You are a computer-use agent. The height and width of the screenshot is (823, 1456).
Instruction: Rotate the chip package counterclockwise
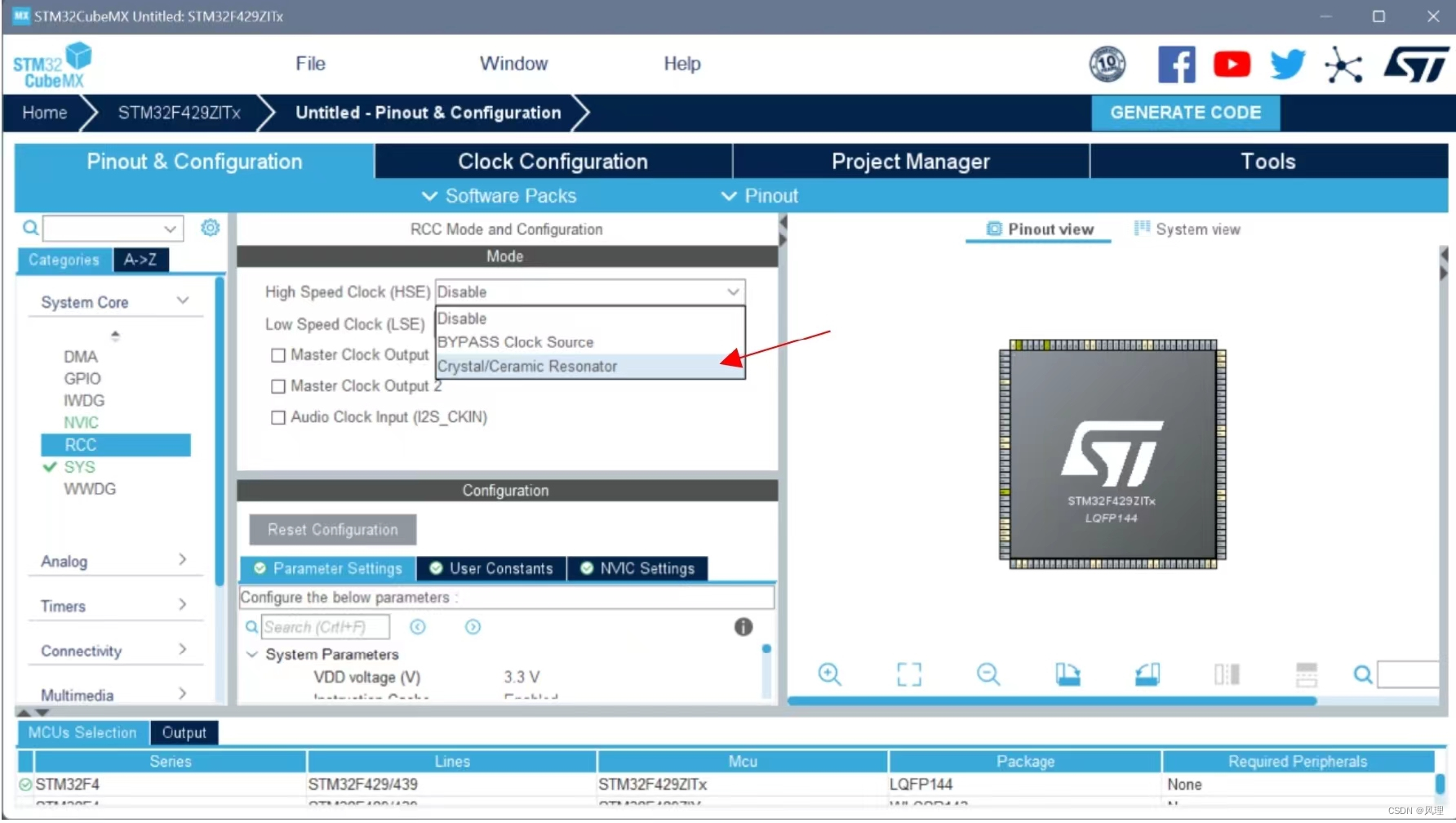click(x=1146, y=674)
